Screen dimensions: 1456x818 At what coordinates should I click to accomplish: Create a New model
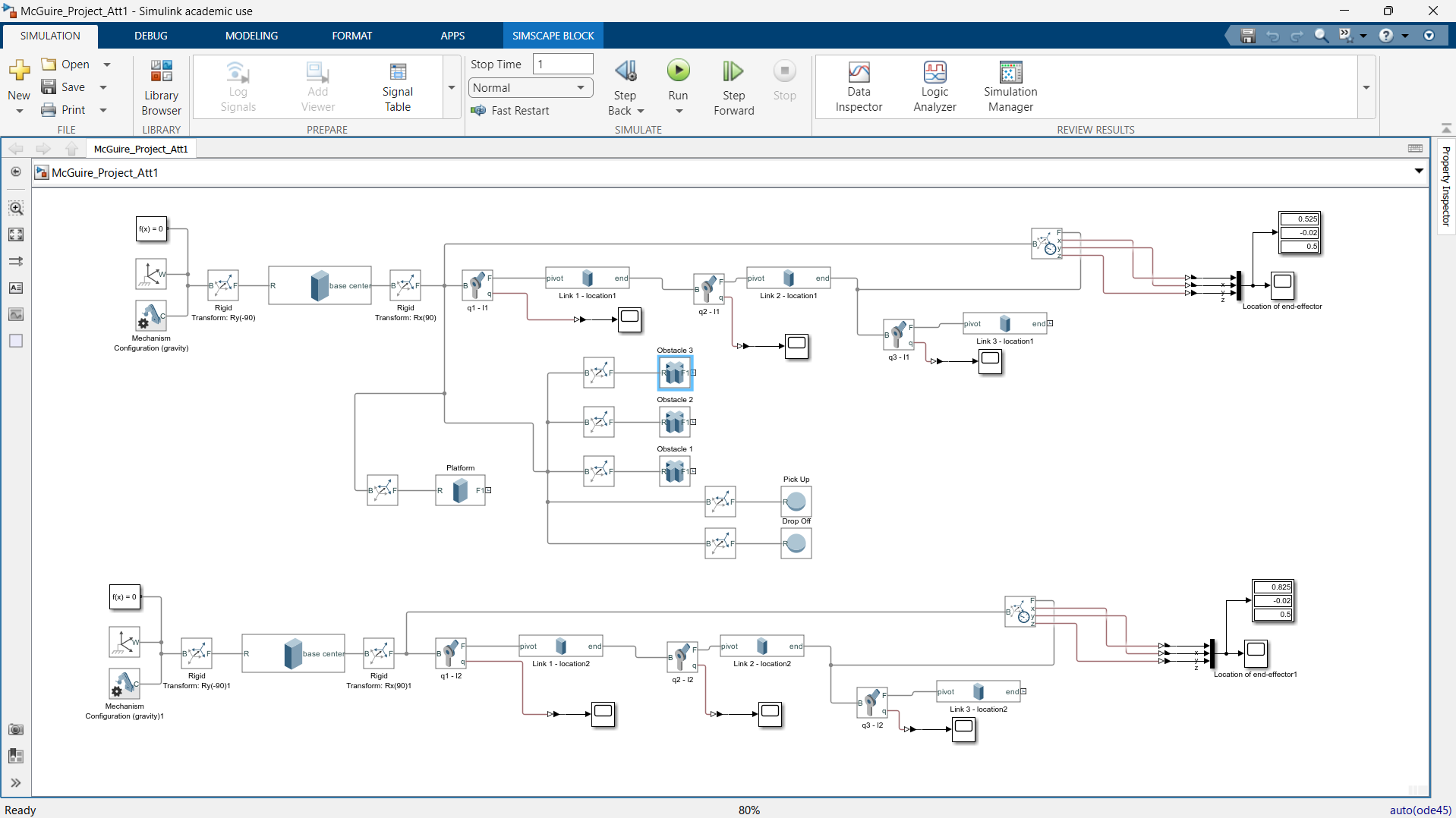coord(19,79)
